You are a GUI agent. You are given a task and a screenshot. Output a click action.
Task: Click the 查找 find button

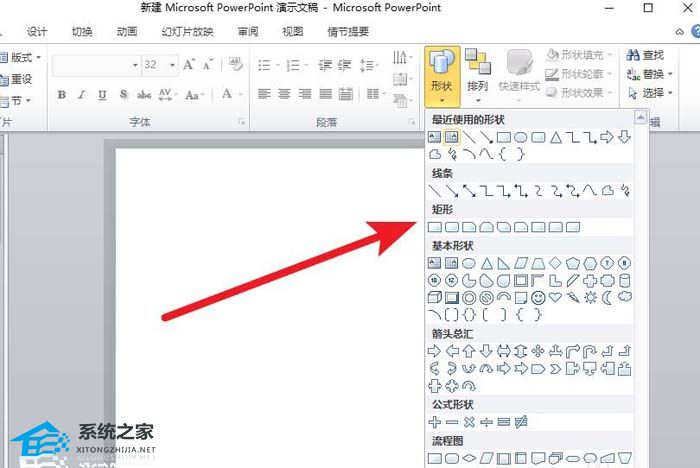(645, 55)
